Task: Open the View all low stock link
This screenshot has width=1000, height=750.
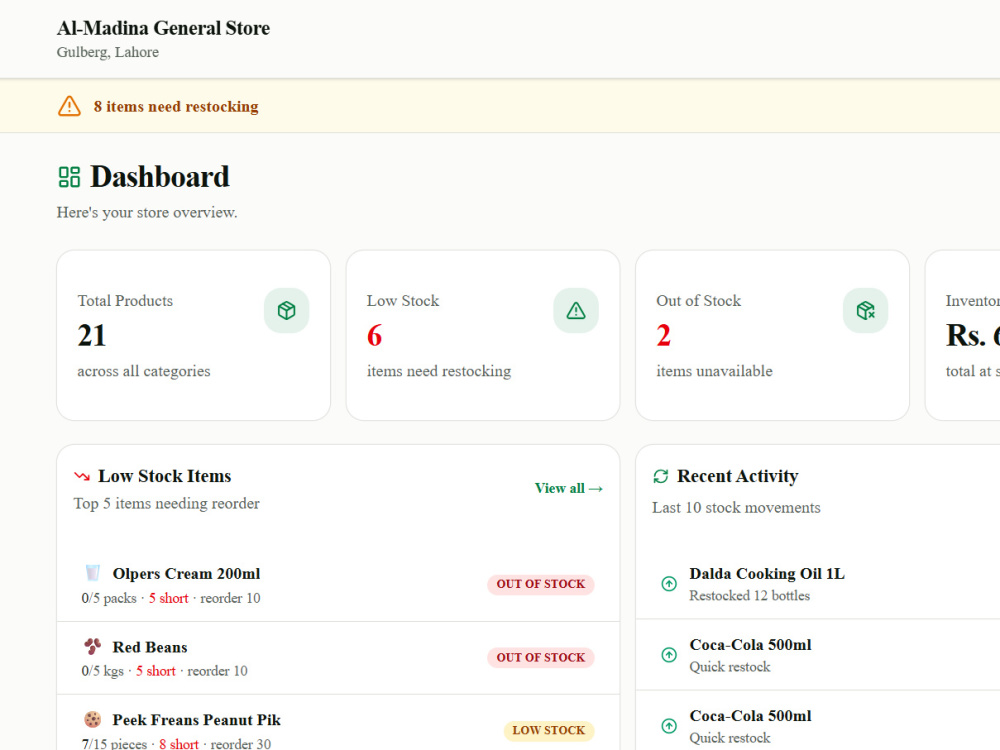Action: click(x=568, y=489)
